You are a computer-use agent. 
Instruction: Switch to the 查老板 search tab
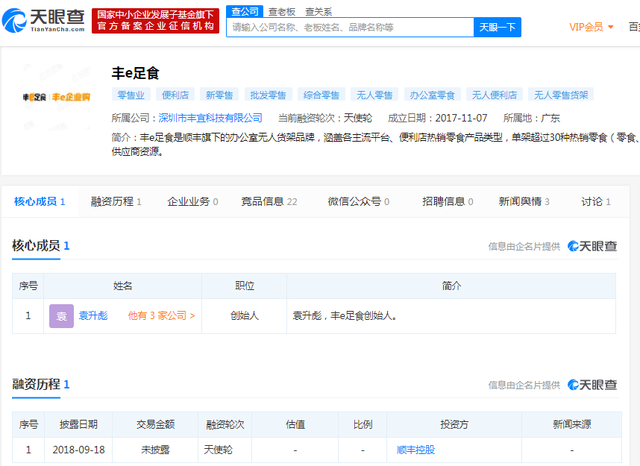pyautogui.click(x=281, y=10)
